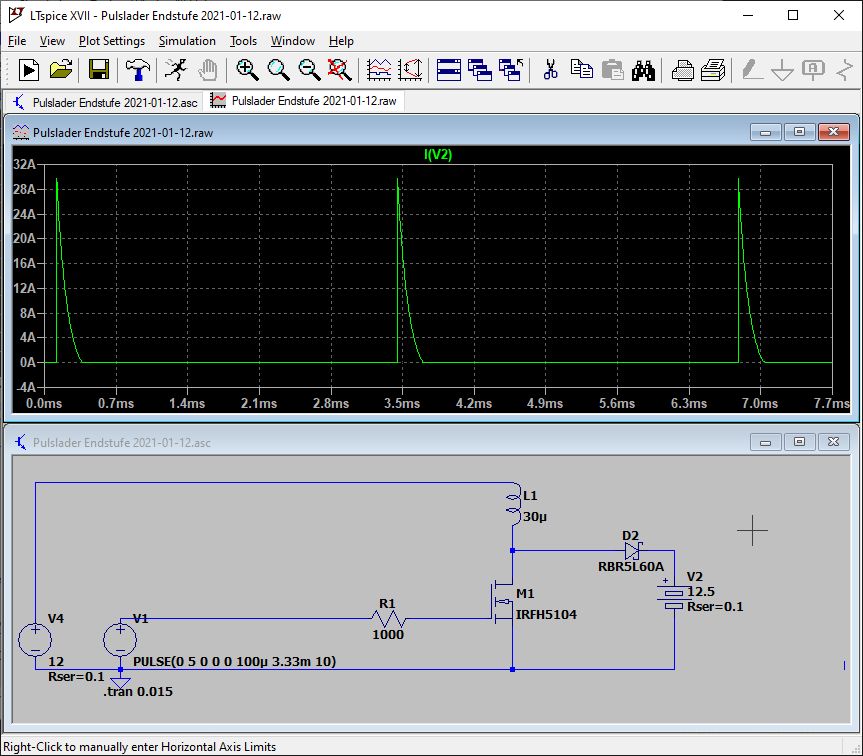This screenshot has height=756, width=863.
Task: Click the .tran 0.015 simulation directive
Action: pyautogui.click(x=139, y=692)
